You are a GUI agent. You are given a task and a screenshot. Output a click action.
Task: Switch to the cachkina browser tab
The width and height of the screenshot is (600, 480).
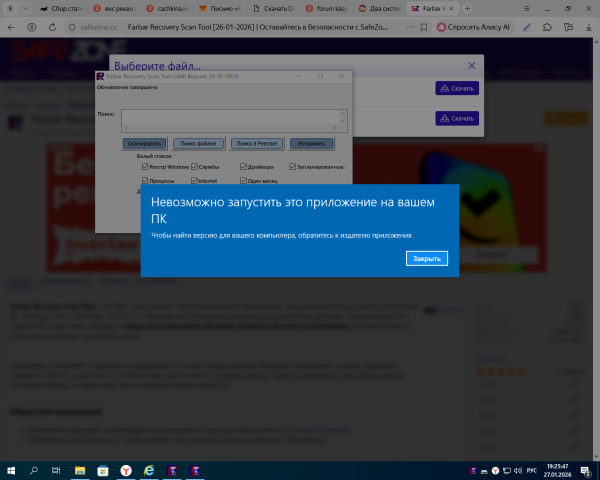[x=167, y=8]
